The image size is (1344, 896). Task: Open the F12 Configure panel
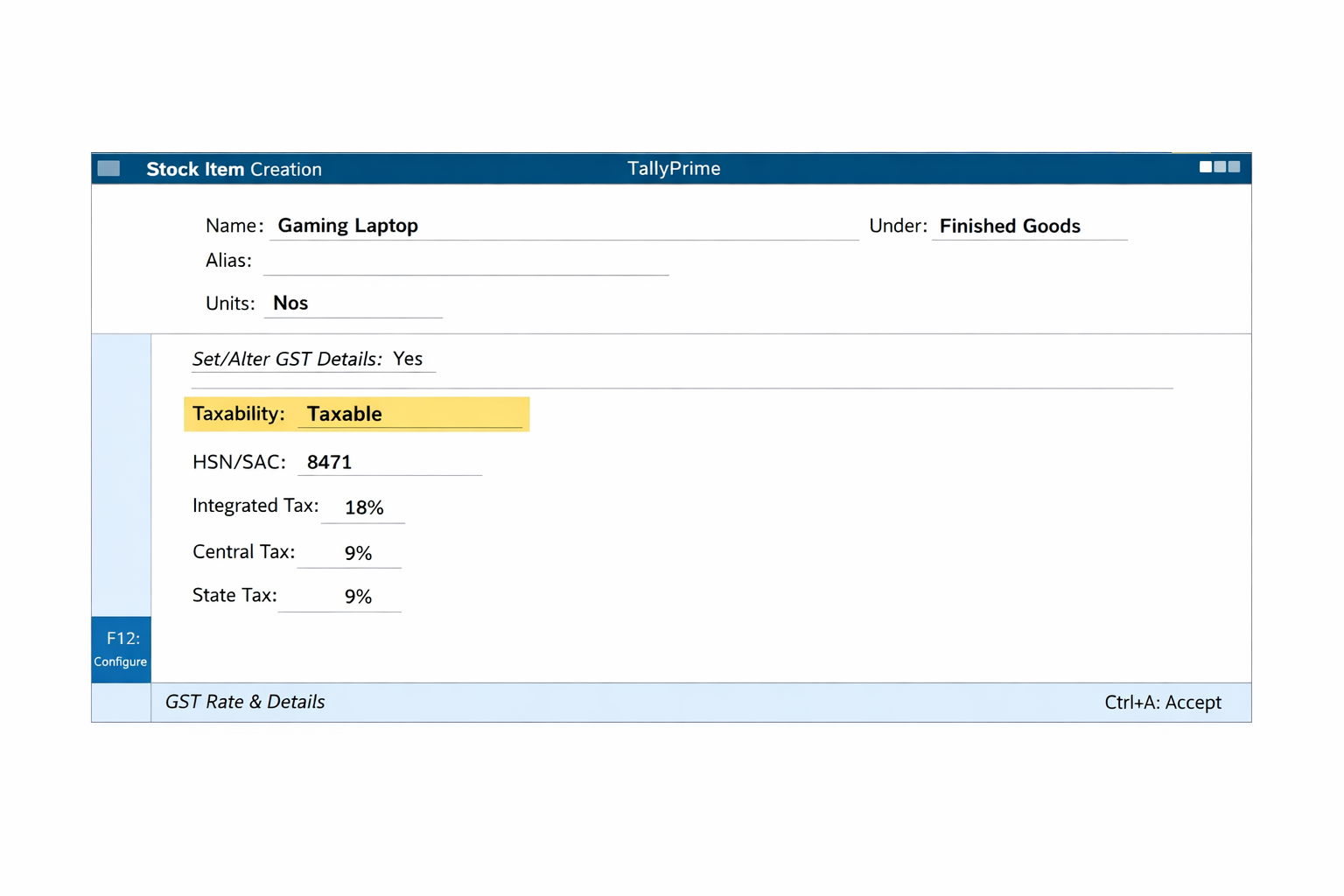pos(121,649)
